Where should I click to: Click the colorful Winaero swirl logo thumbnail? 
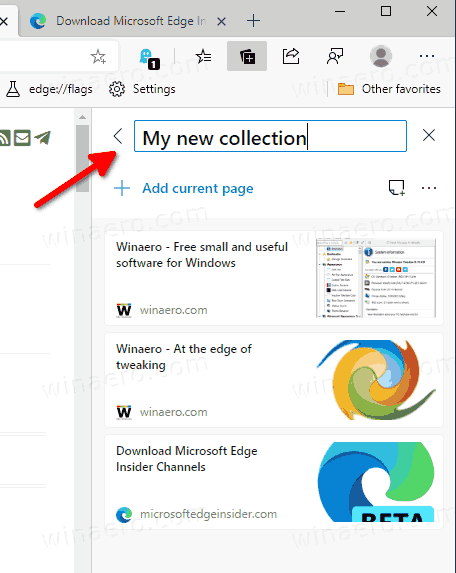point(376,380)
